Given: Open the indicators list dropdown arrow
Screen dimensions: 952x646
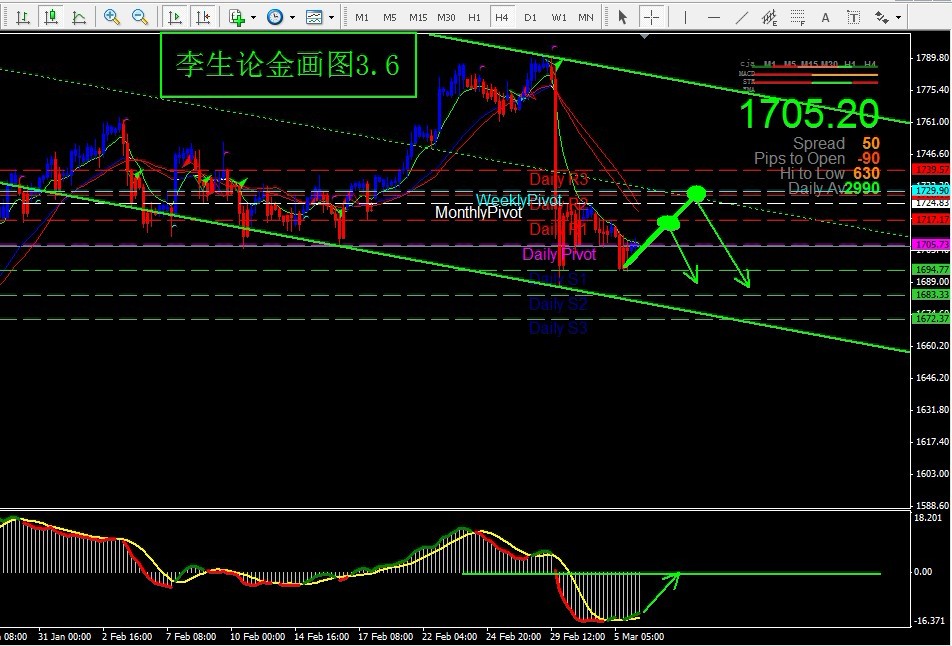Looking at the screenshot, I should [253, 18].
